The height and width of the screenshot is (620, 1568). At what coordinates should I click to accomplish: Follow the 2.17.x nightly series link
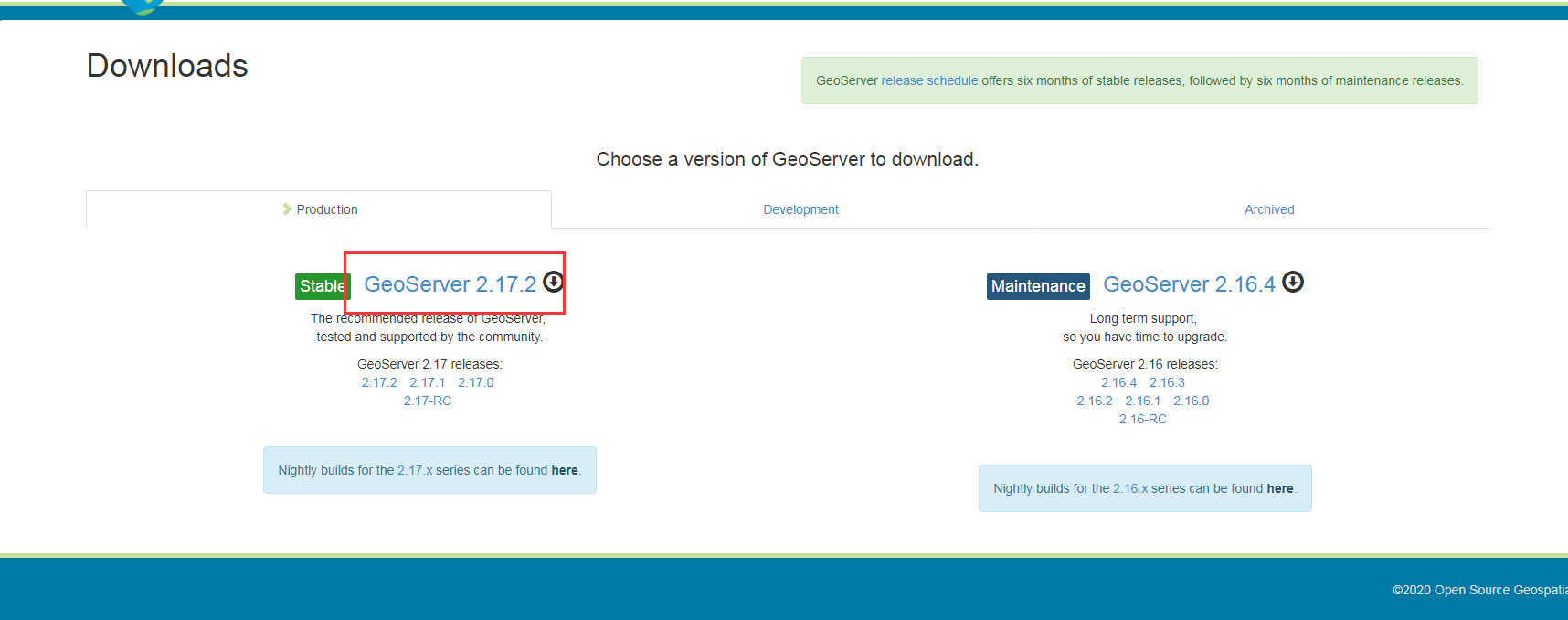pyautogui.click(x=415, y=470)
